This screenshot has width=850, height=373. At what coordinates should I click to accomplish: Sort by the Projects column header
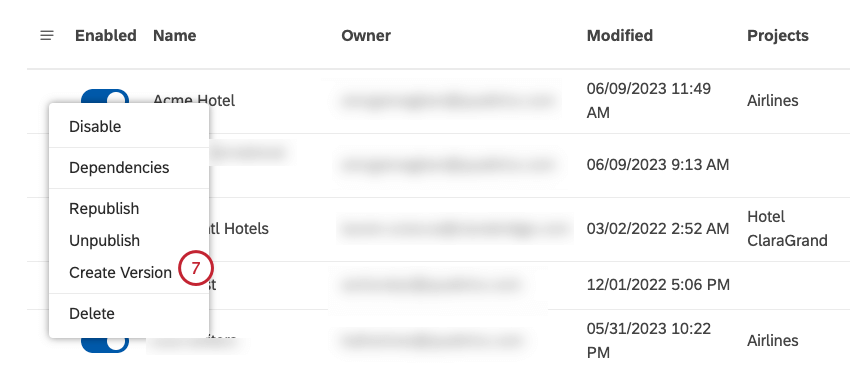pos(778,36)
